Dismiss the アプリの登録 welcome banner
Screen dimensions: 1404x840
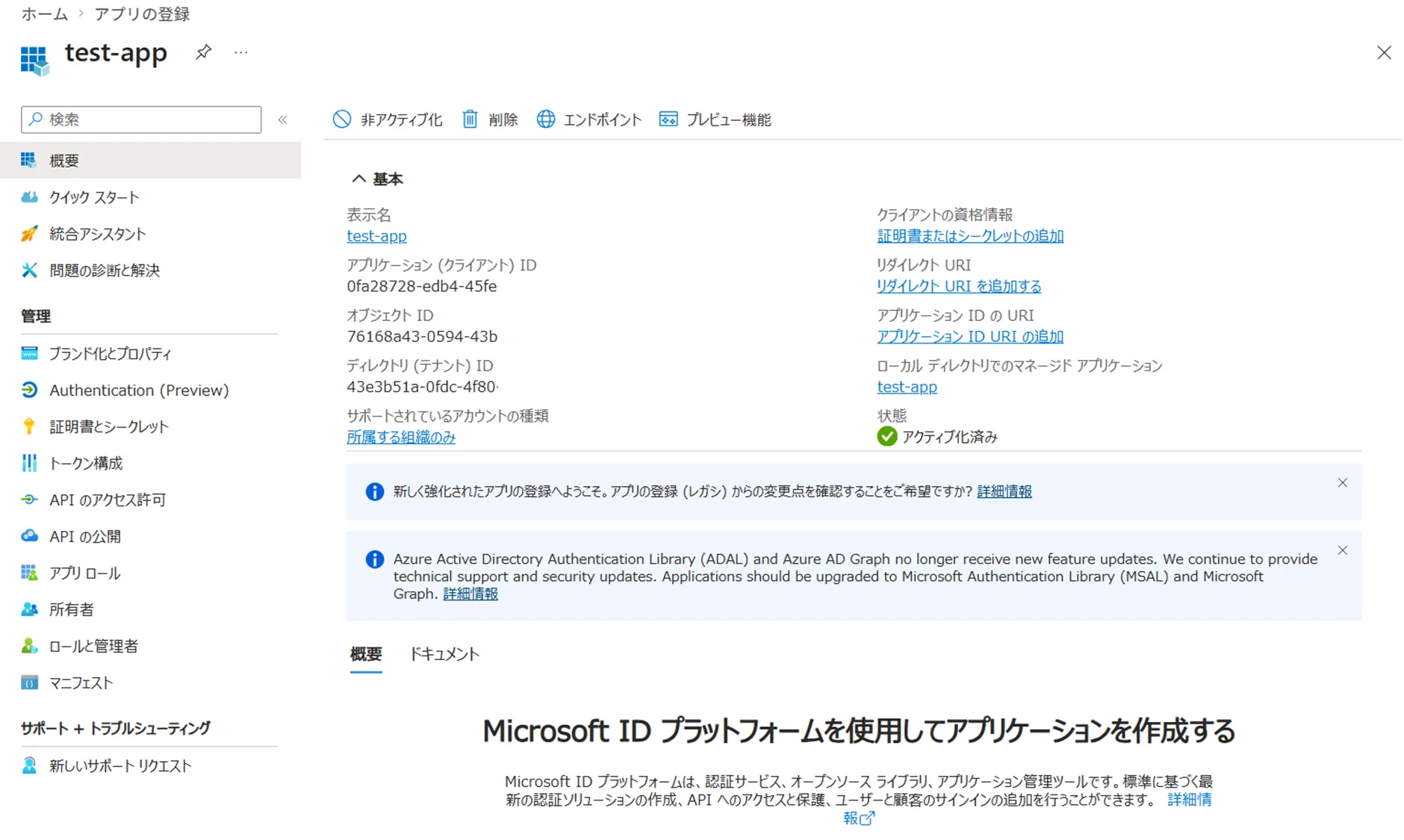coord(1342,483)
